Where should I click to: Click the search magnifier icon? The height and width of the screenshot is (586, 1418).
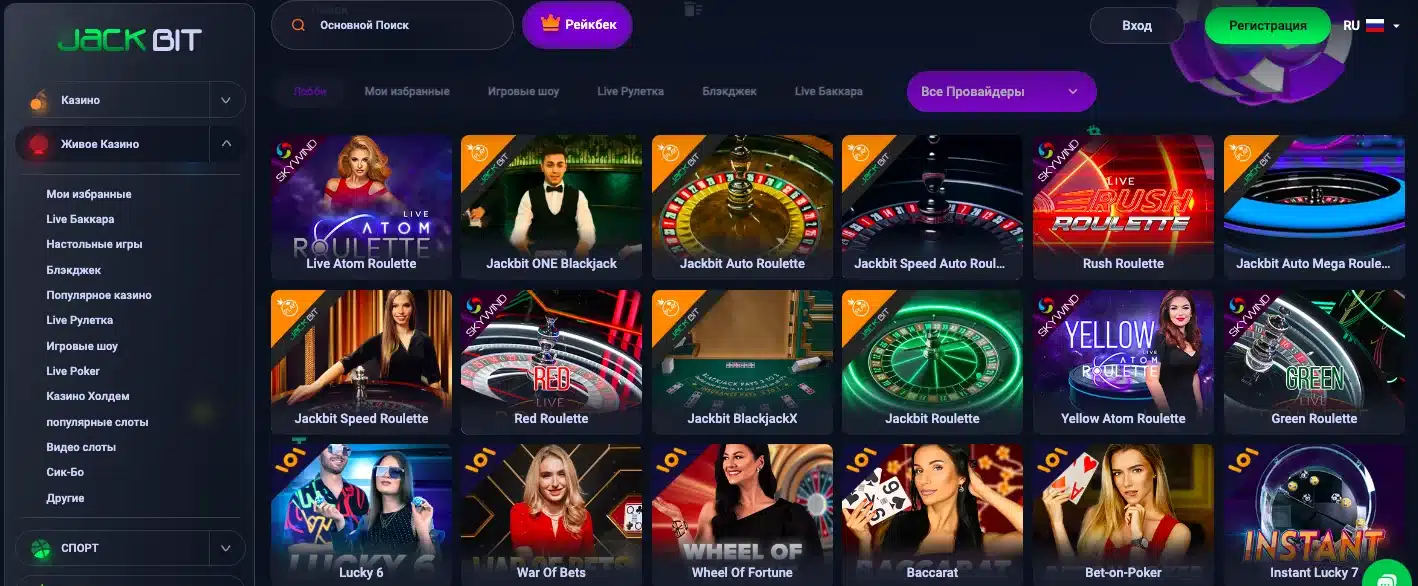click(298, 25)
